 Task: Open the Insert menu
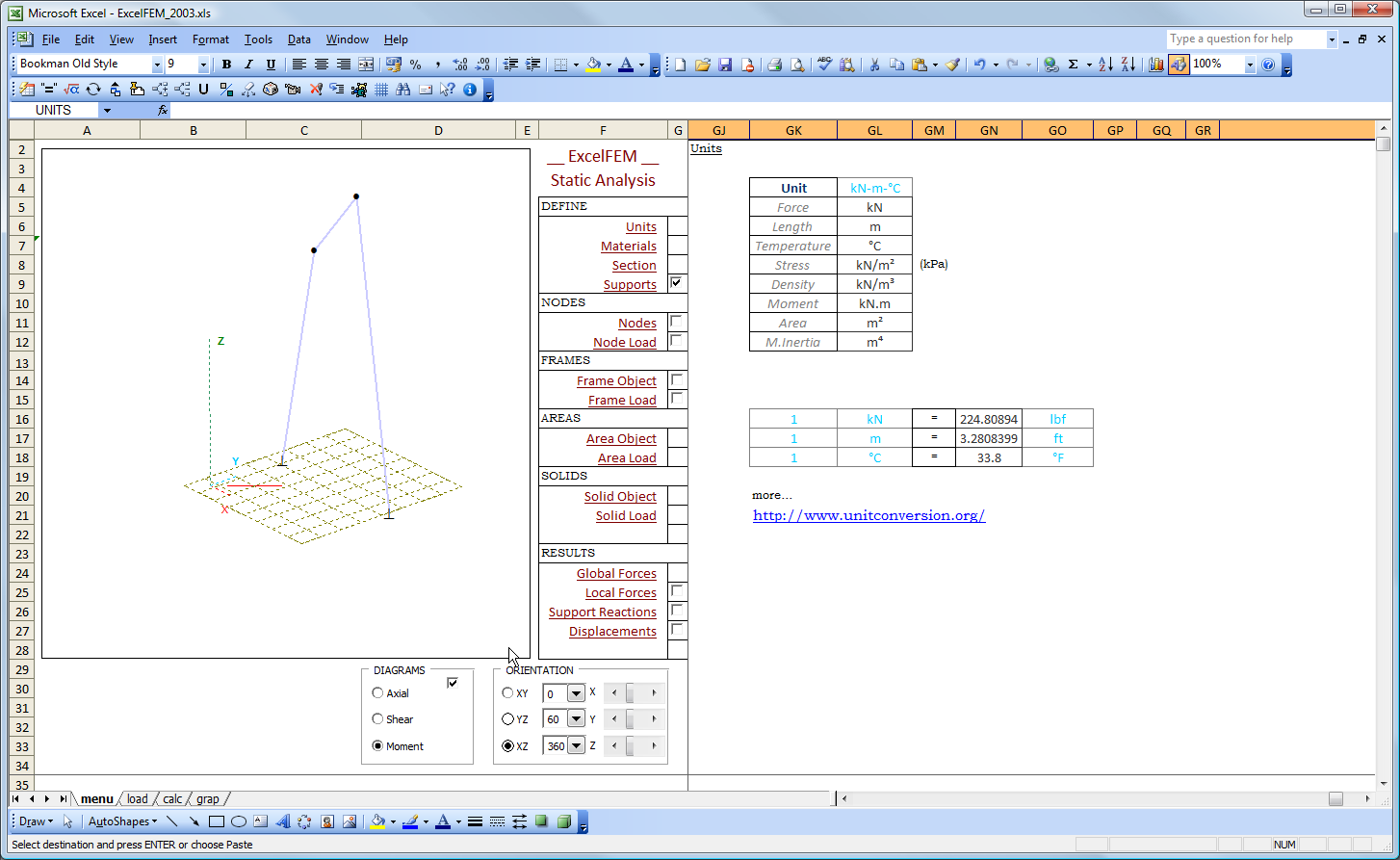coord(163,39)
